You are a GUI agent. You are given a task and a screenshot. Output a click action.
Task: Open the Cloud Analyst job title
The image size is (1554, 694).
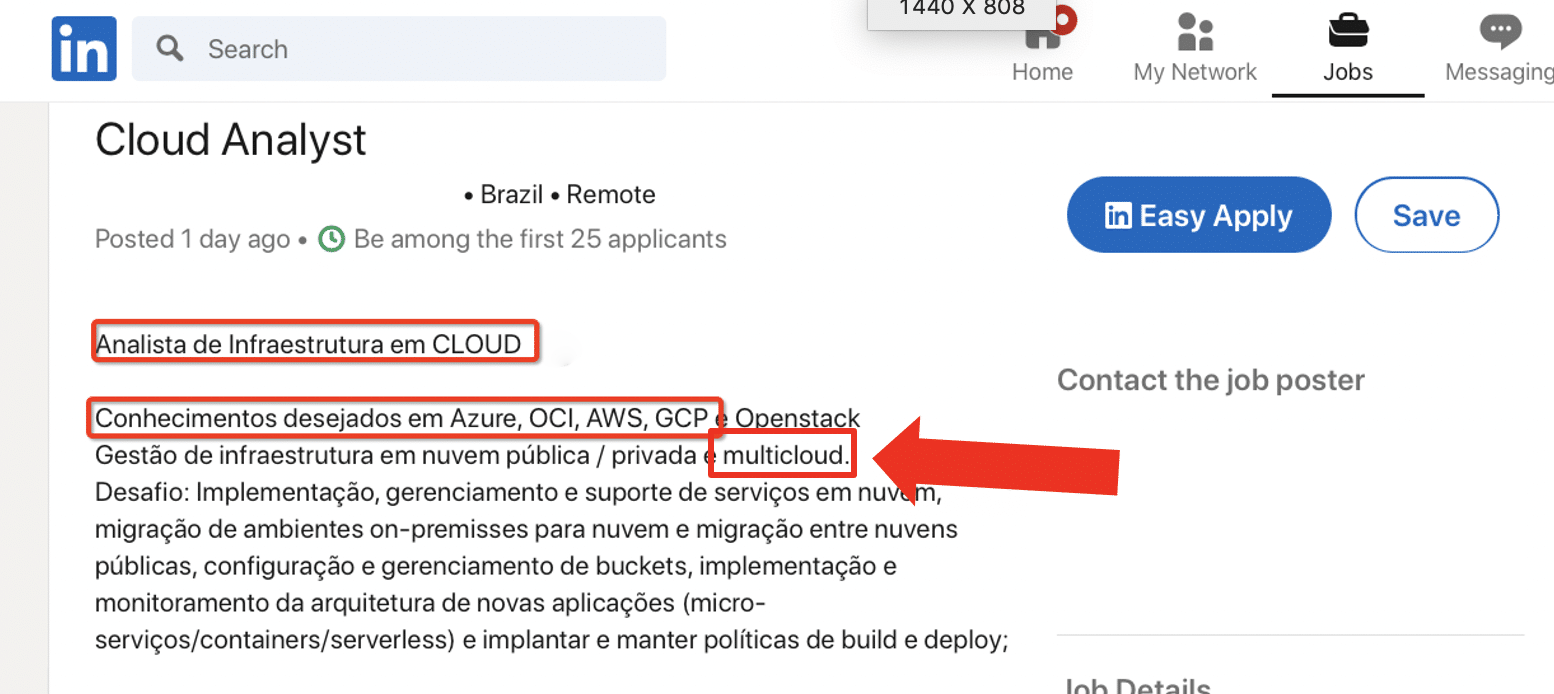click(229, 139)
